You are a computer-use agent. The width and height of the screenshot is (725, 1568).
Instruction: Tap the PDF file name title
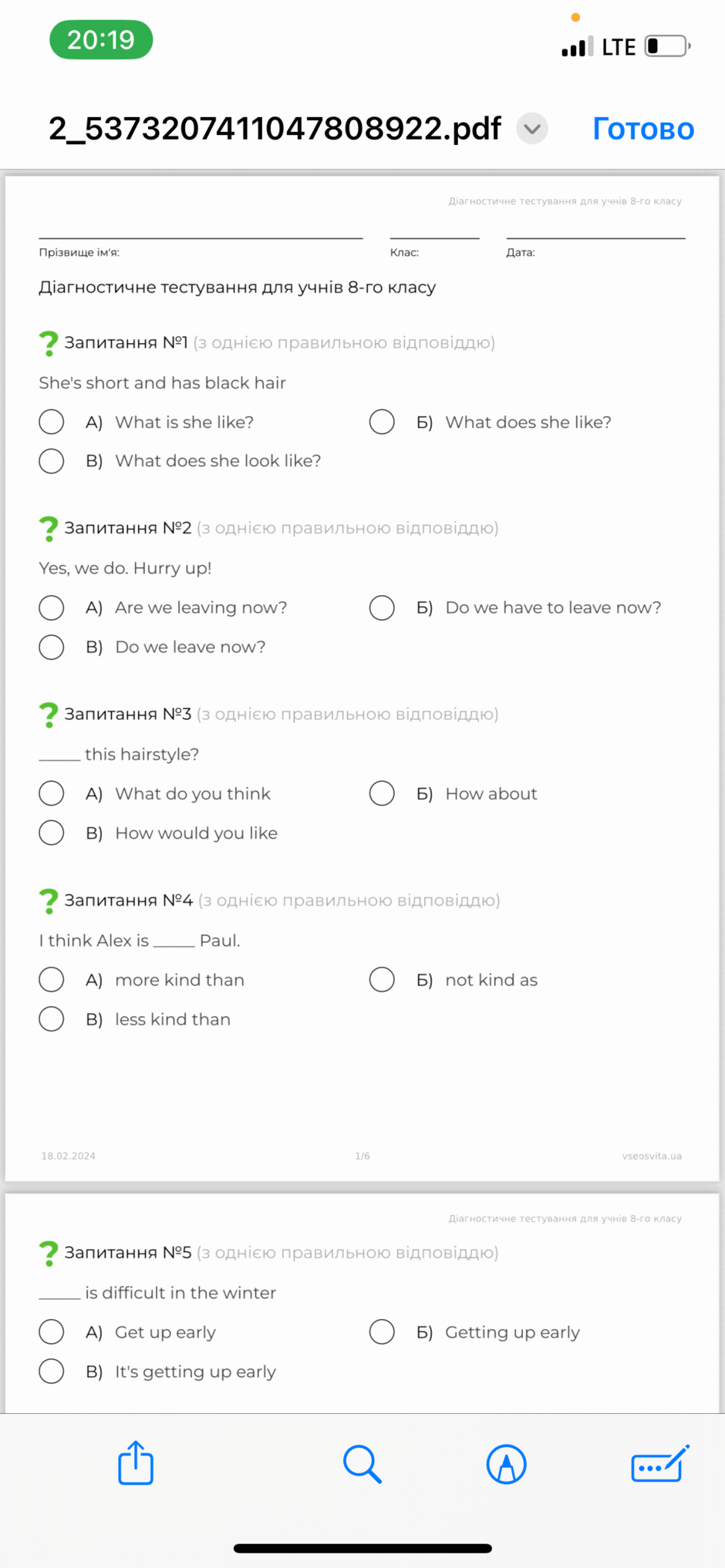point(275,129)
